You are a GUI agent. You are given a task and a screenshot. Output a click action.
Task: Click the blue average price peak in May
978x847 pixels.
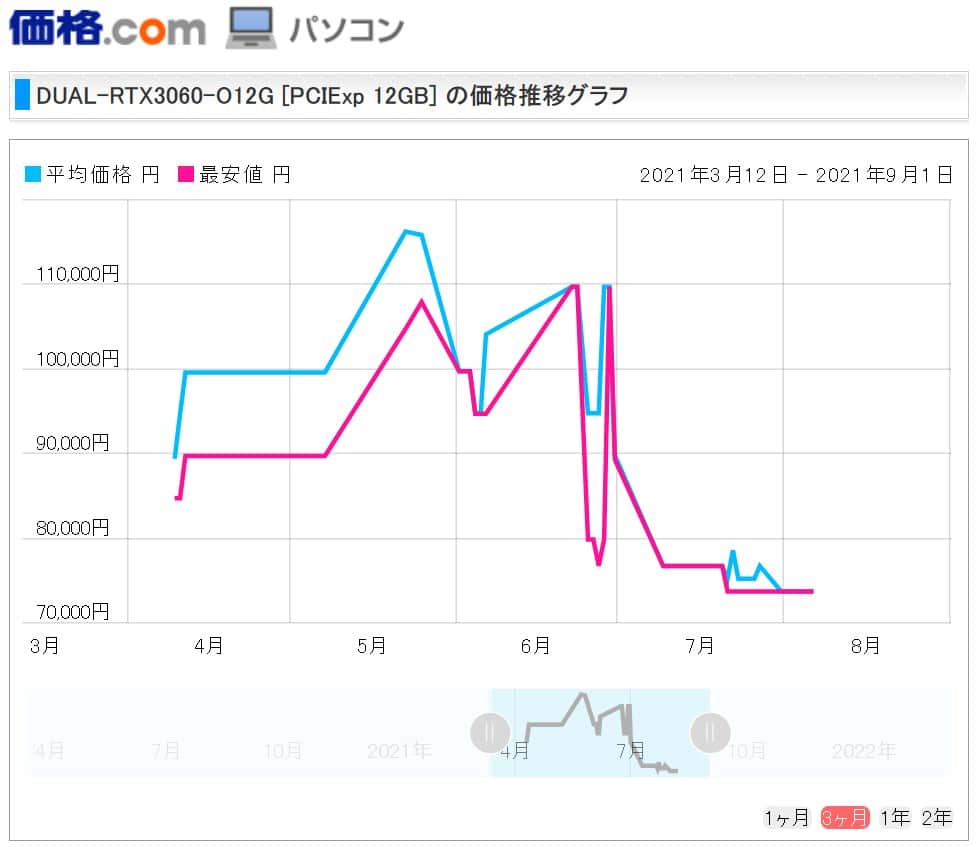pyautogui.click(x=406, y=231)
